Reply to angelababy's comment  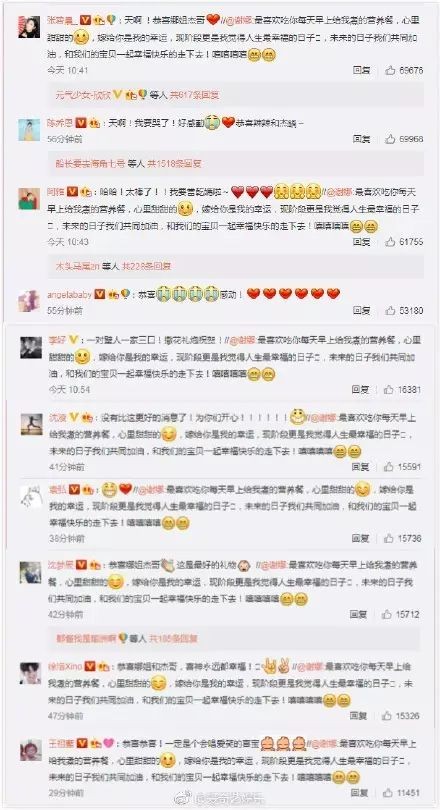point(362,310)
